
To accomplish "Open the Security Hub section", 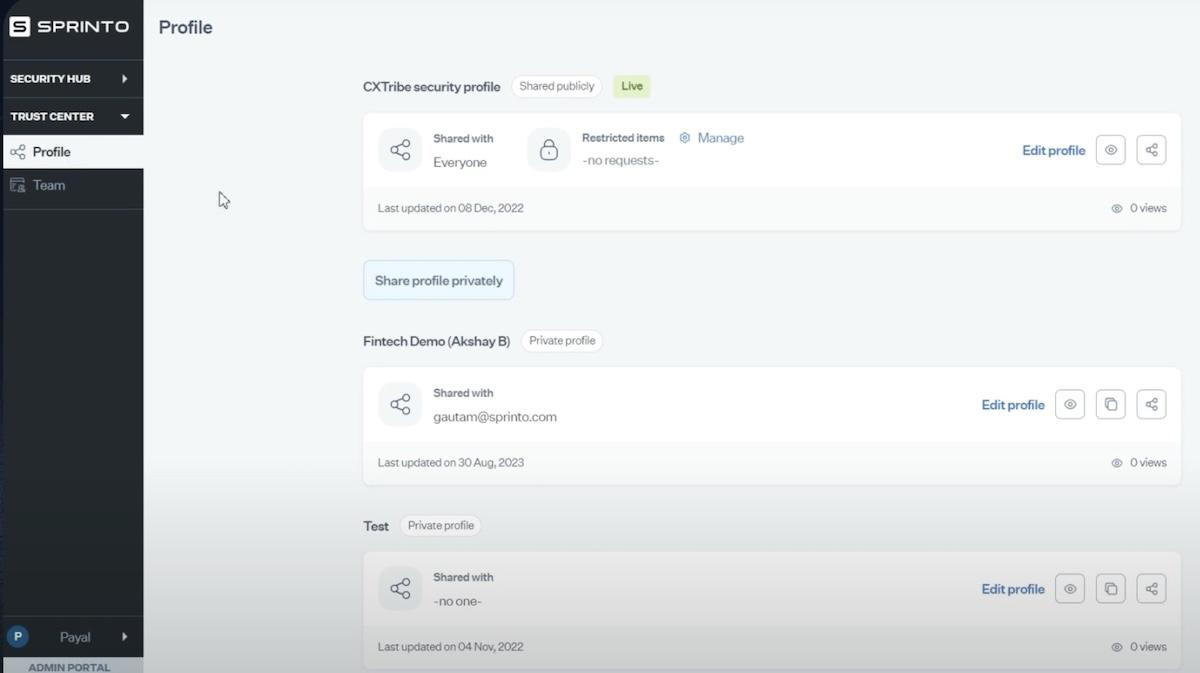I will (72, 78).
